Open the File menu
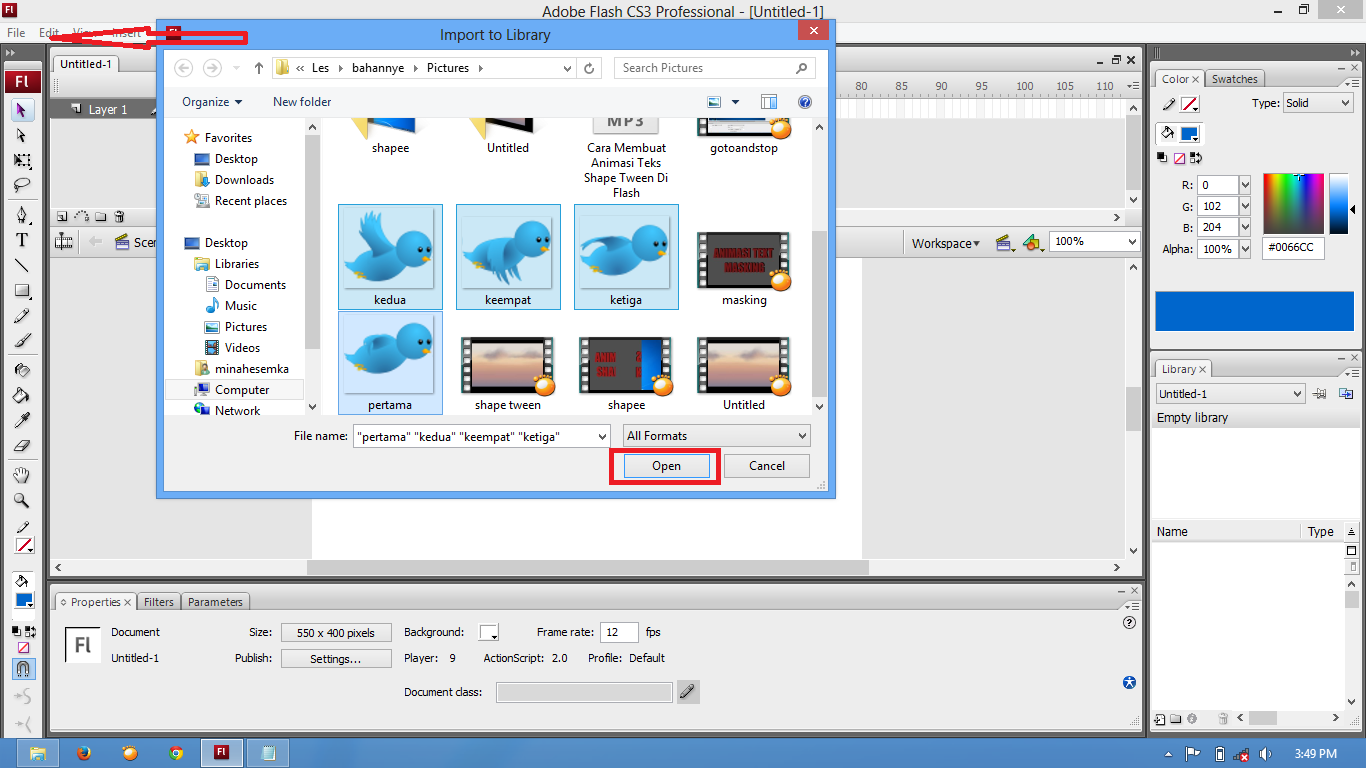This screenshot has width=1366, height=768. pos(16,33)
